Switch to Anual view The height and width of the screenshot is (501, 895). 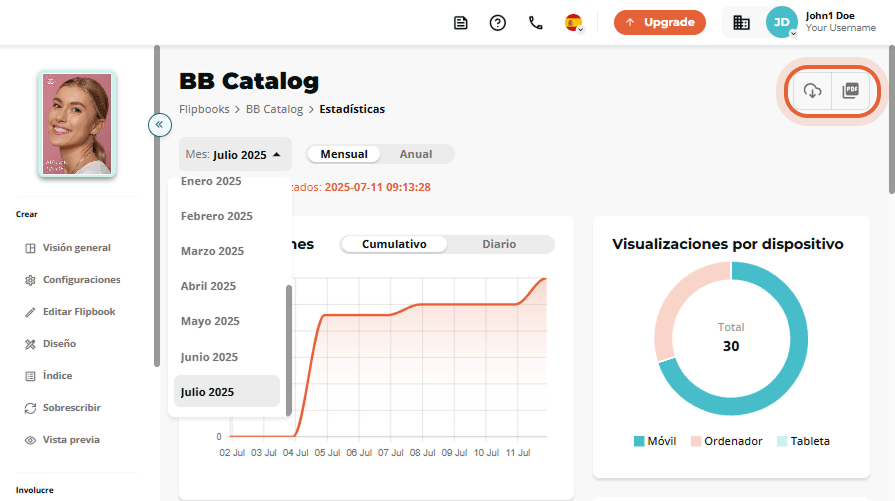point(416,154)
